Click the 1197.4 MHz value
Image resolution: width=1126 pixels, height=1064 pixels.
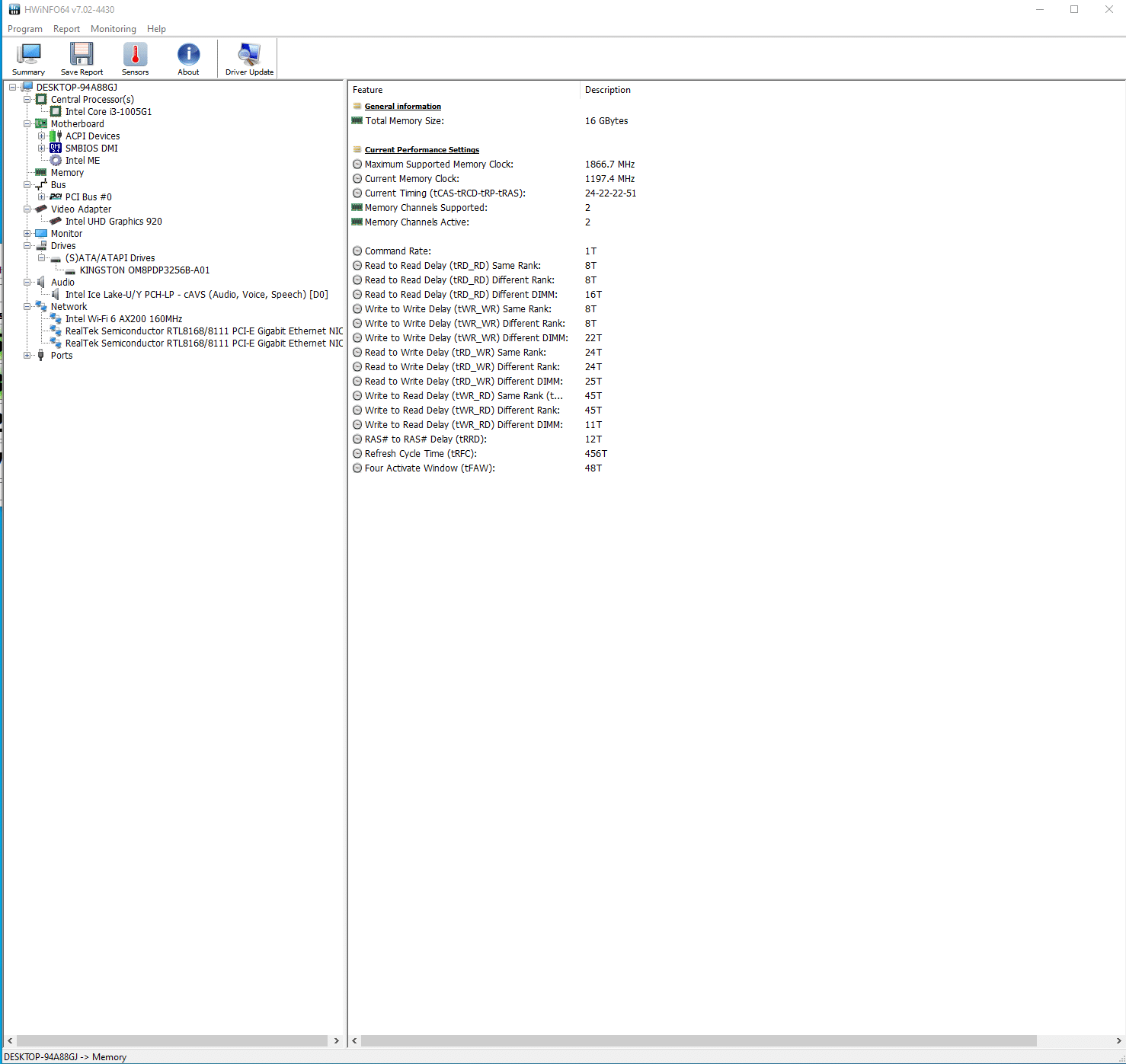click(609, 178)
